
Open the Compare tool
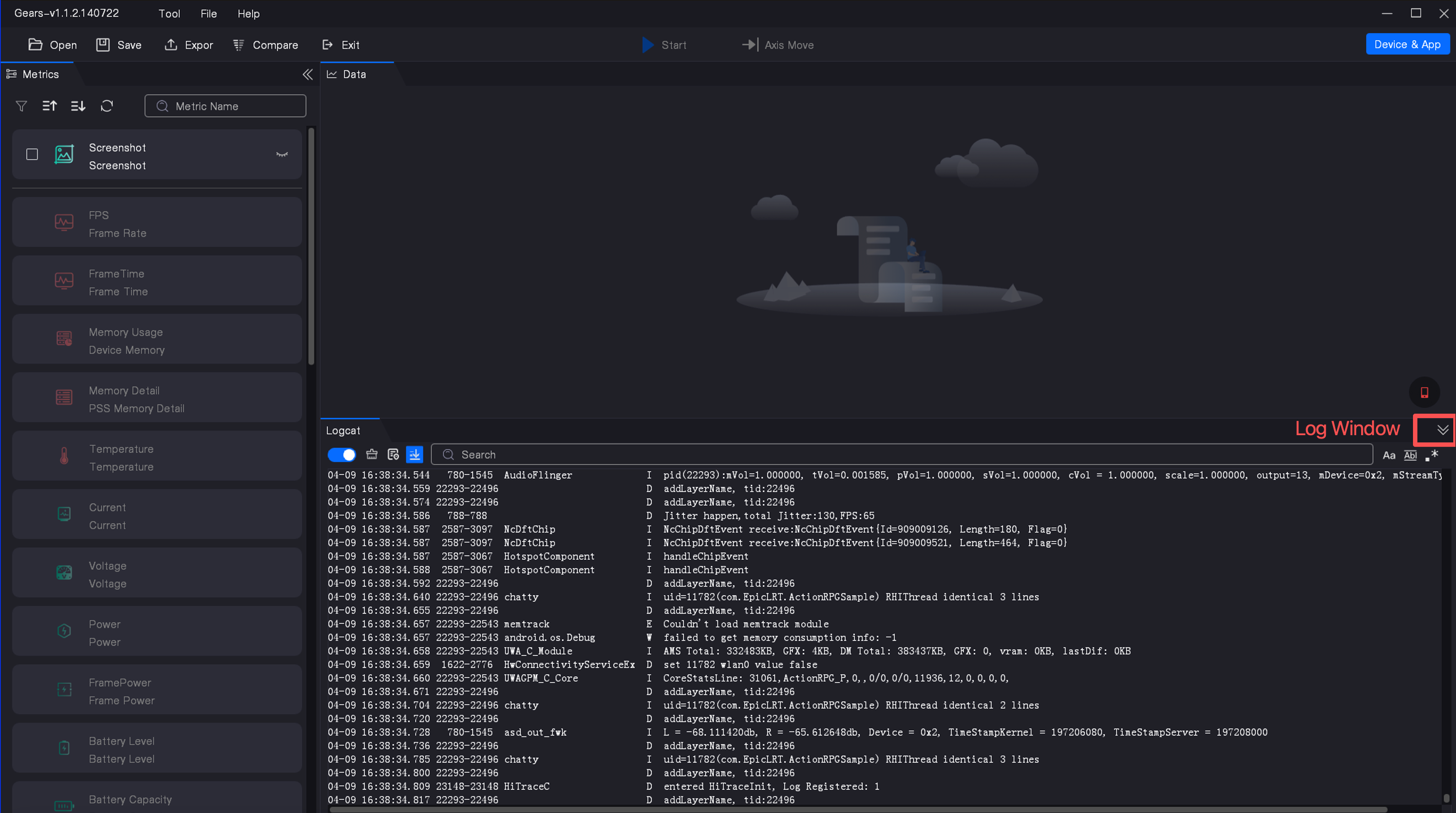pos(266,45)
